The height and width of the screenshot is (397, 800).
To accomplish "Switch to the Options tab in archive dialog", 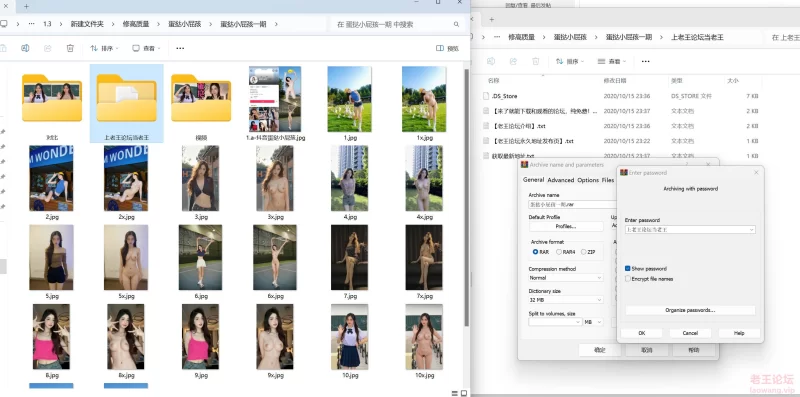I will tap(588, 180).
